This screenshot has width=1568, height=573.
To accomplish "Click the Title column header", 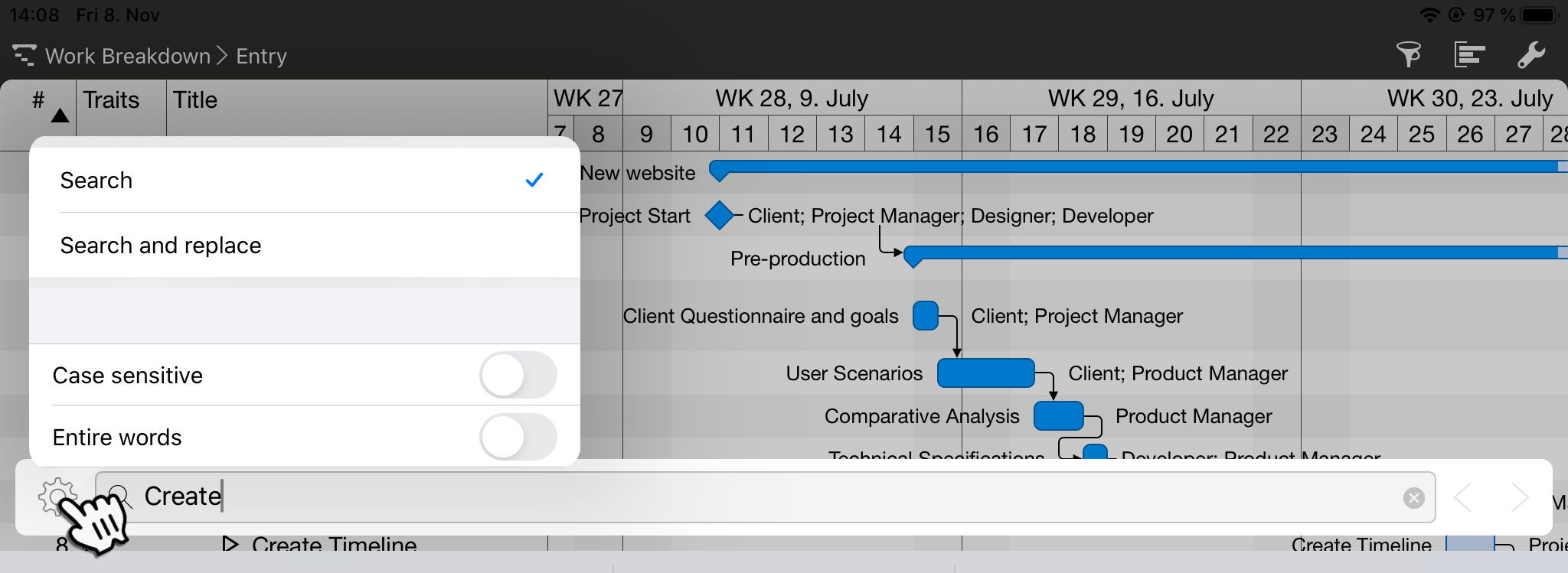I will click(195, 100).
